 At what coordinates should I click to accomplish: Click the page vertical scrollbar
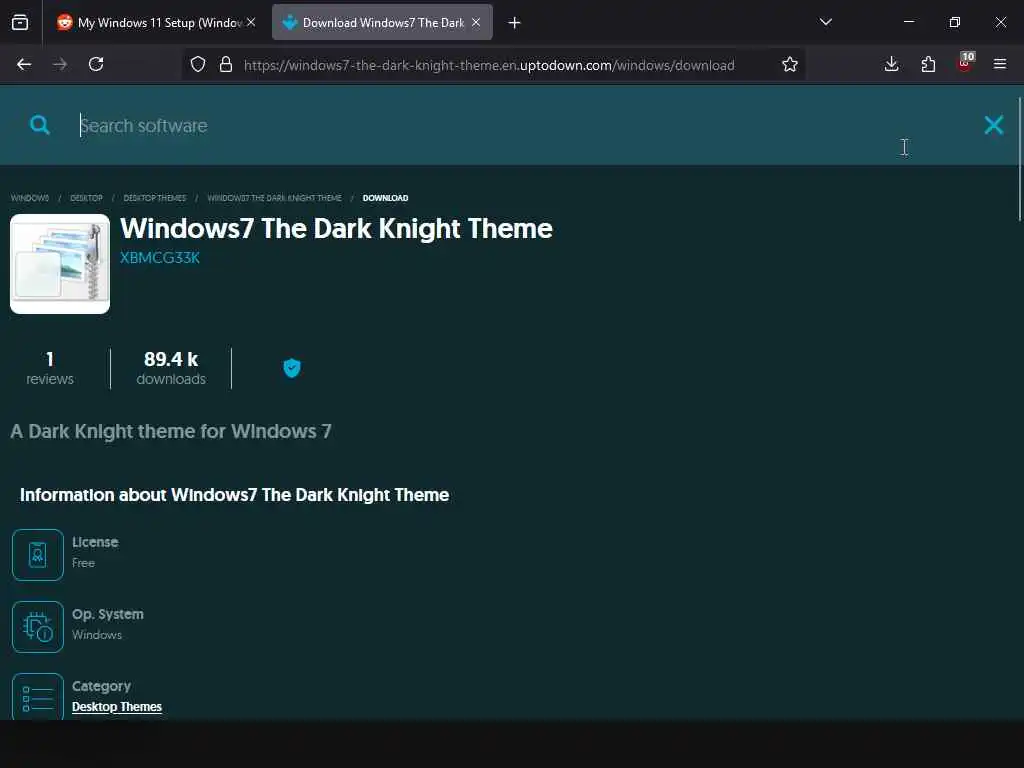pyautogui.click(x=1019, y=159)
